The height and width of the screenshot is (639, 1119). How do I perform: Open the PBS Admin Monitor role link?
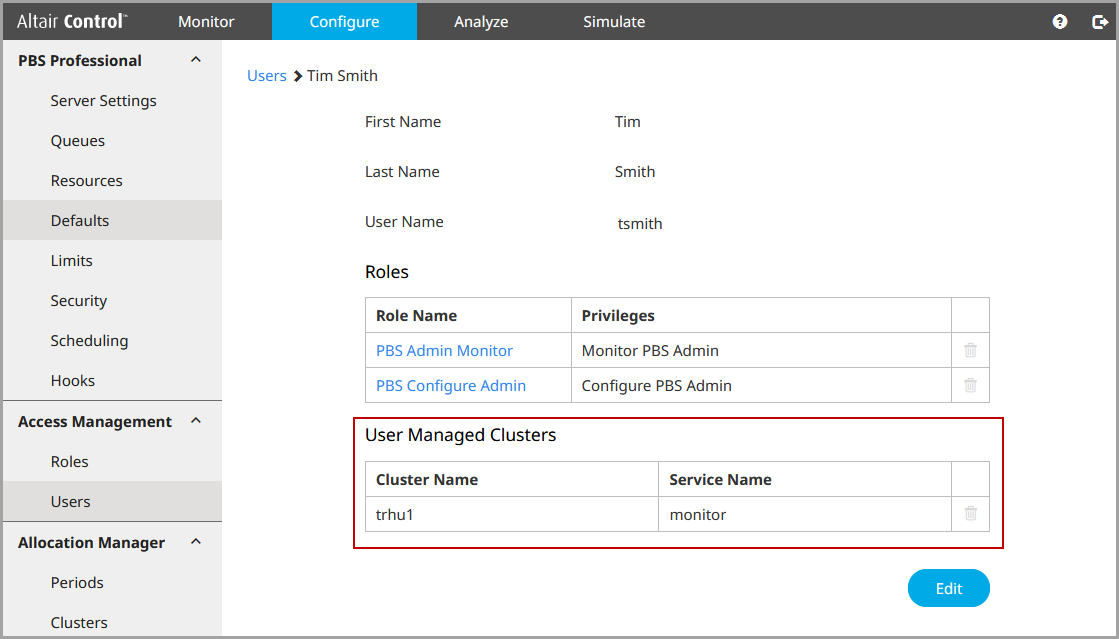444,351
